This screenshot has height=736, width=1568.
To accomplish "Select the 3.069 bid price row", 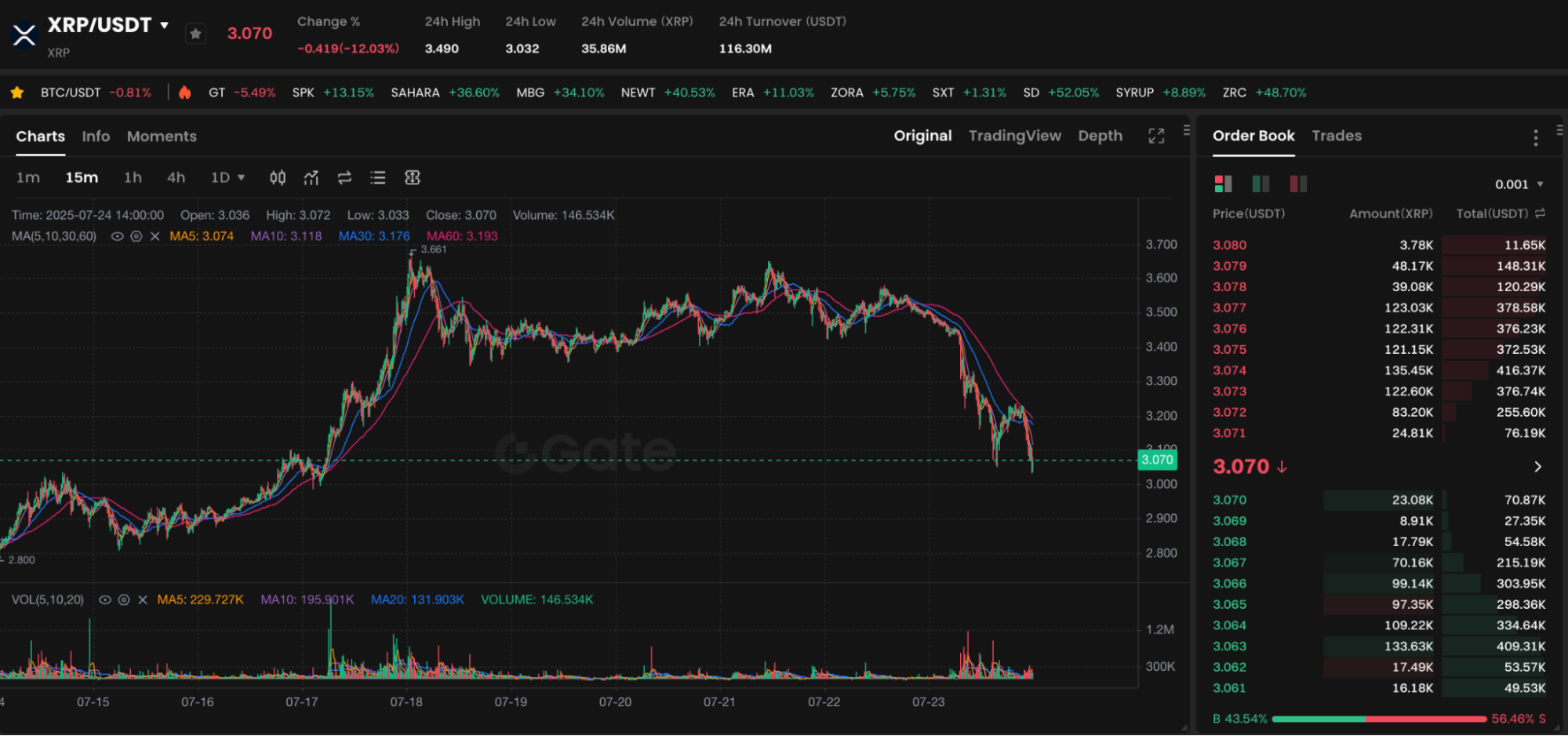I will pyautogui.click(x=1379, y=521).
